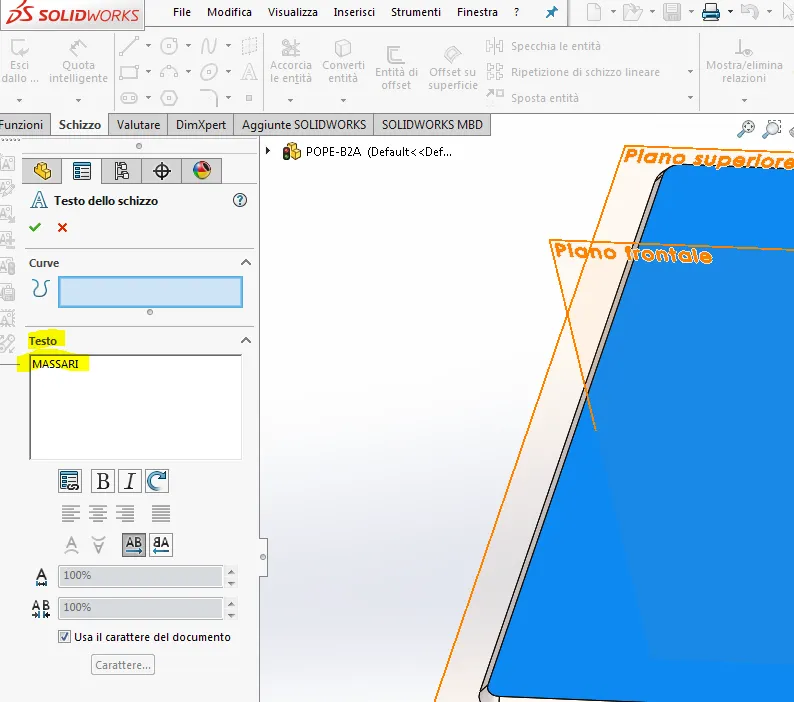Select the Spline sketch tool

point(209,46)
